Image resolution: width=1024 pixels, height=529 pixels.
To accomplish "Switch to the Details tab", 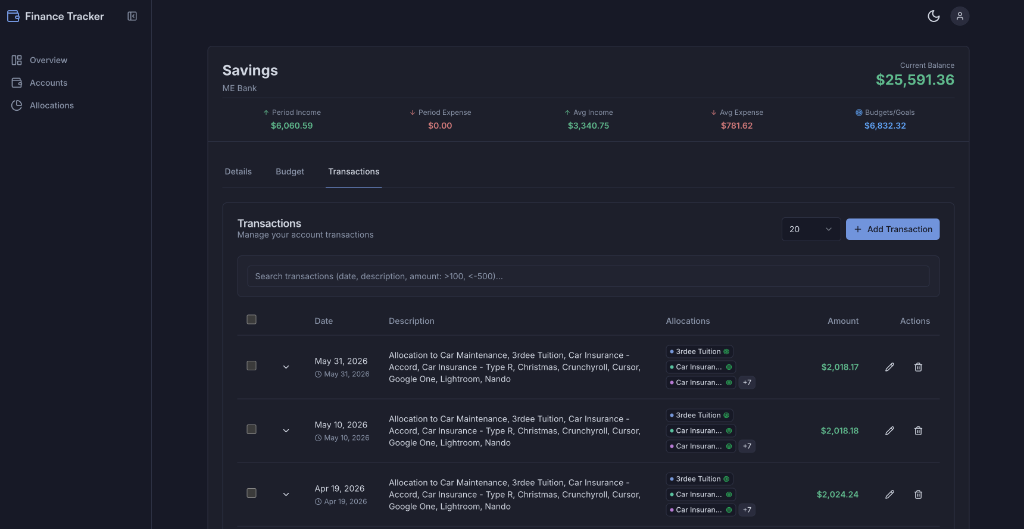I will (238, 172).
